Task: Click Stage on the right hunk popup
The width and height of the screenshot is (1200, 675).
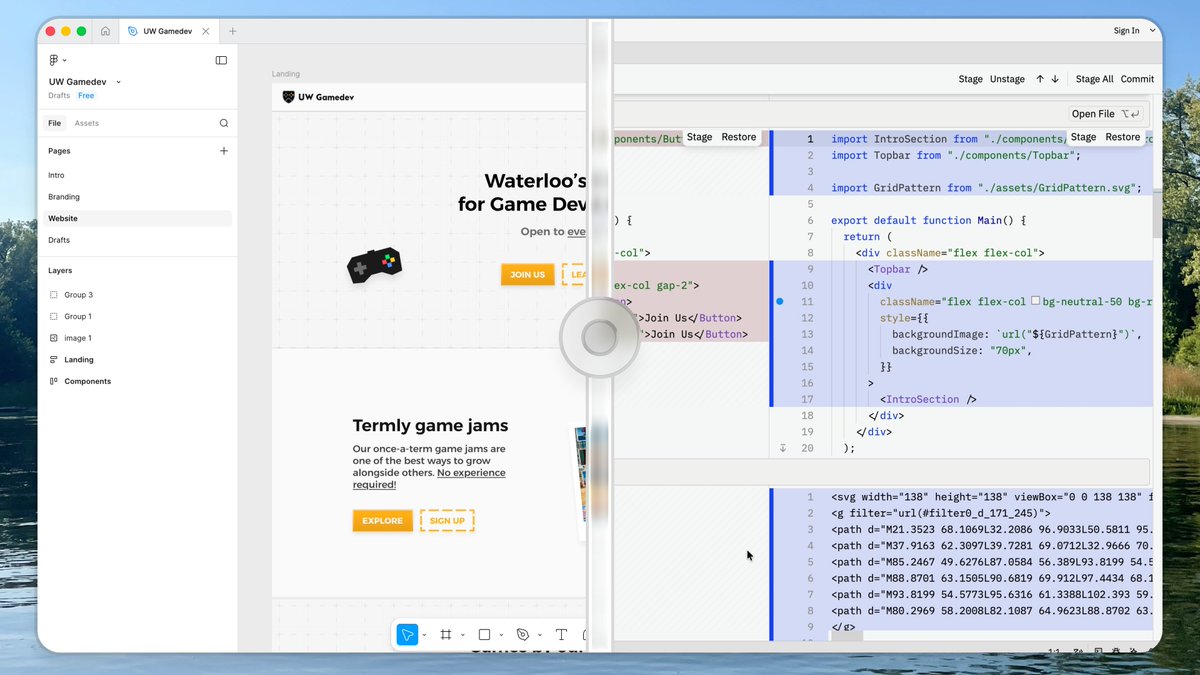Action: pos(1083,137)
